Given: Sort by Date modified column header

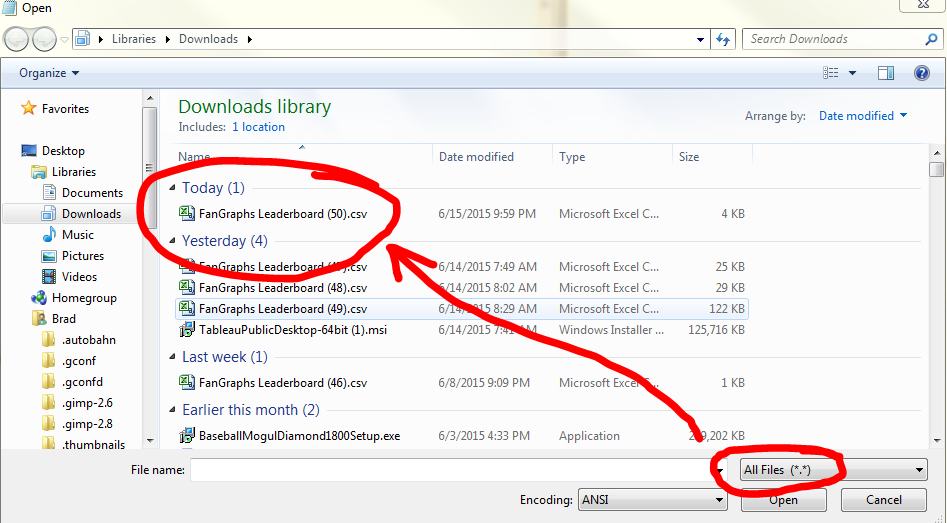Looking at the screenshot, I should click(476, 157).
